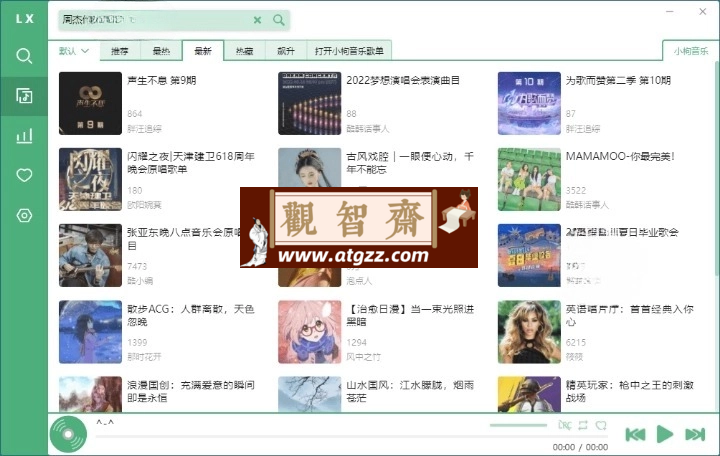Open 散步ACG playlist cover image
The width and height of the screenshot is (720, 456).
(90, 332)
